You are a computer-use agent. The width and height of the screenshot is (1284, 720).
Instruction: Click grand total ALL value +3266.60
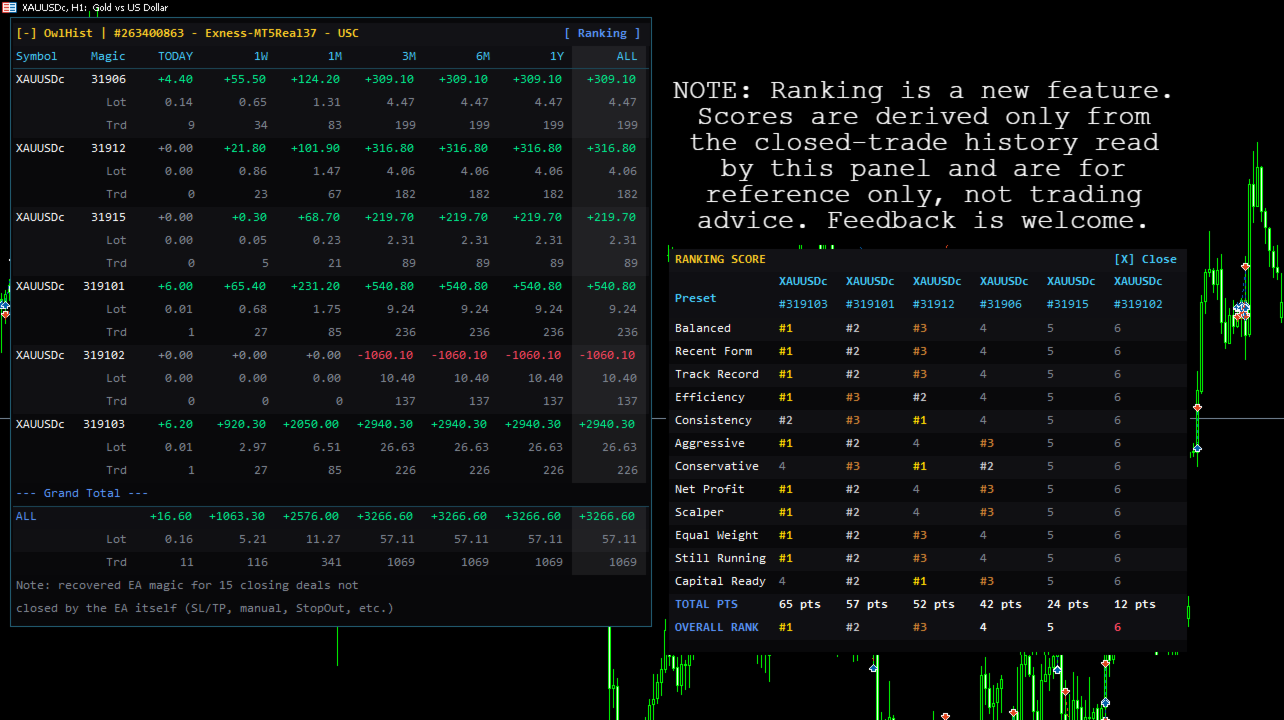point(608,516)
